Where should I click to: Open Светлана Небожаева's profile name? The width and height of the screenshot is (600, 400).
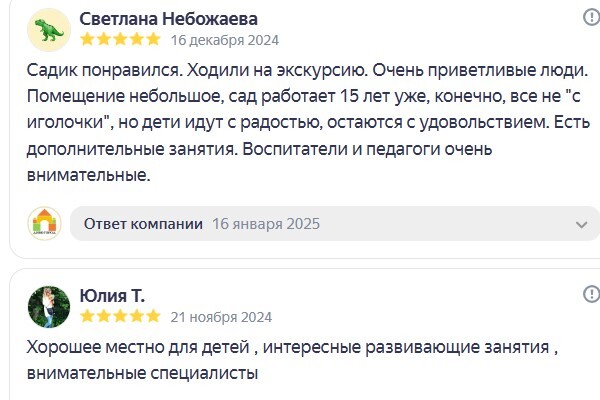tap(168, 19)
